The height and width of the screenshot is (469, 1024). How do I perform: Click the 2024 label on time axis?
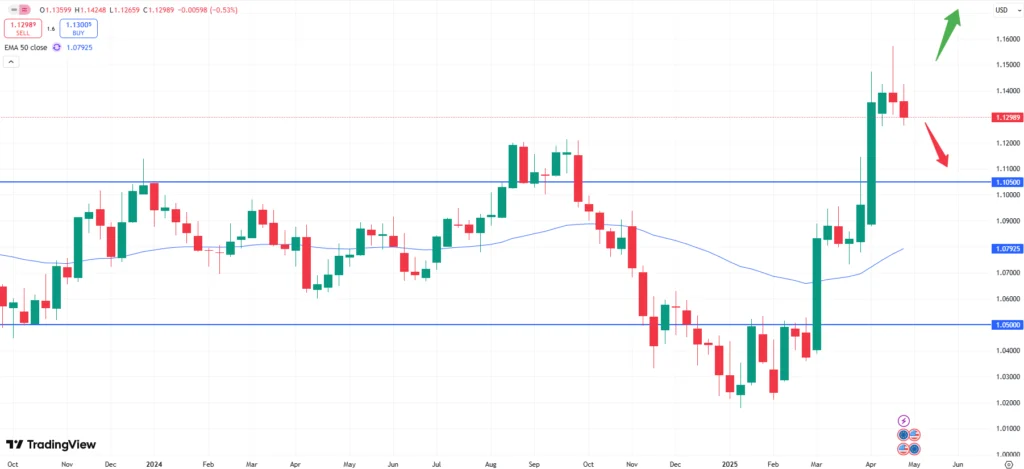(x=154, y=465)
